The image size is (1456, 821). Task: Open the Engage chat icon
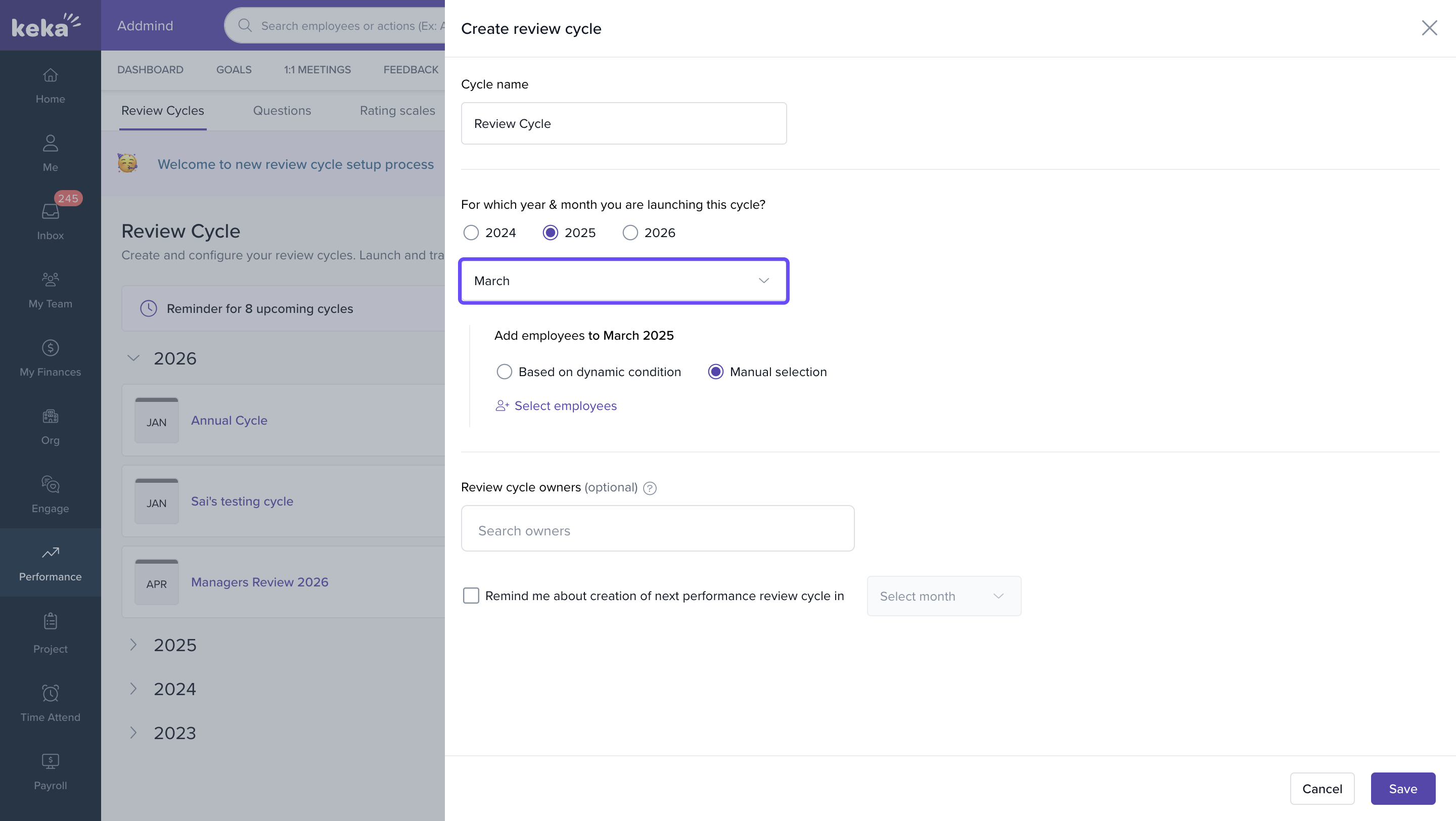(x=51, y=485)
